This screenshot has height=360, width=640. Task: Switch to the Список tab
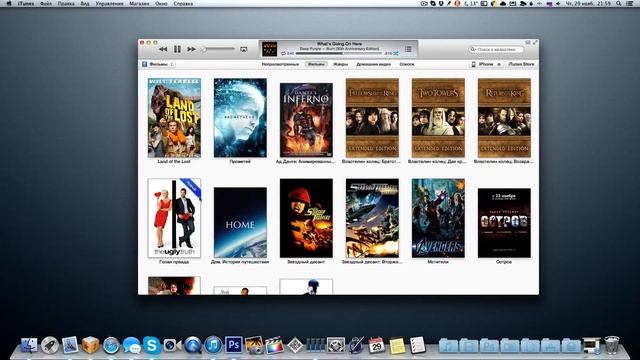click(407, 64)
